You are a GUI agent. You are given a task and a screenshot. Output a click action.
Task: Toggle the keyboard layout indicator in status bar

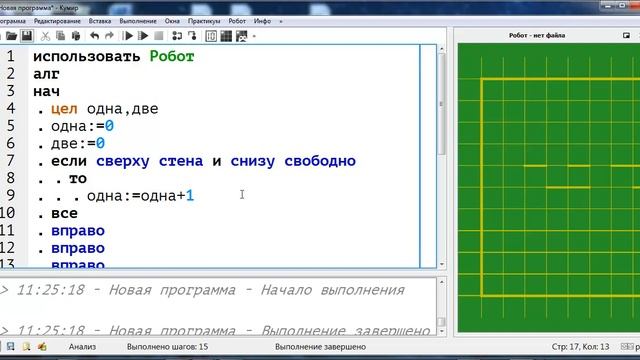630,347
